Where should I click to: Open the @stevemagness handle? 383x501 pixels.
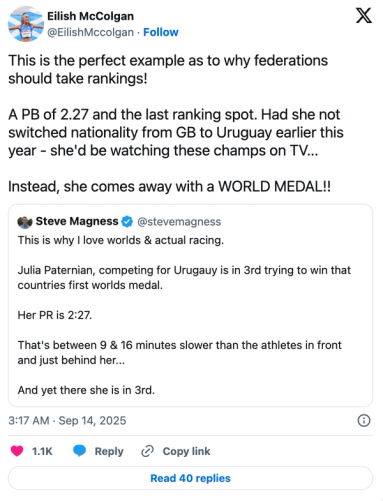pos(179,222)
